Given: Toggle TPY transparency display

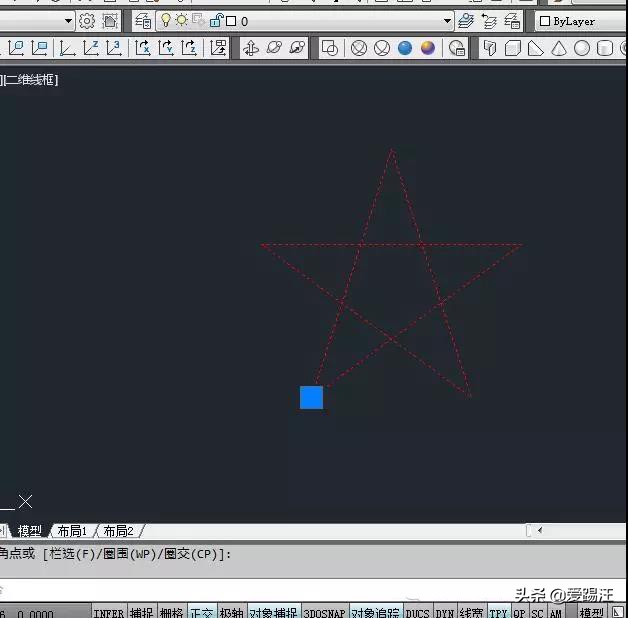Looking at the screenshot, I should [498, 613].
